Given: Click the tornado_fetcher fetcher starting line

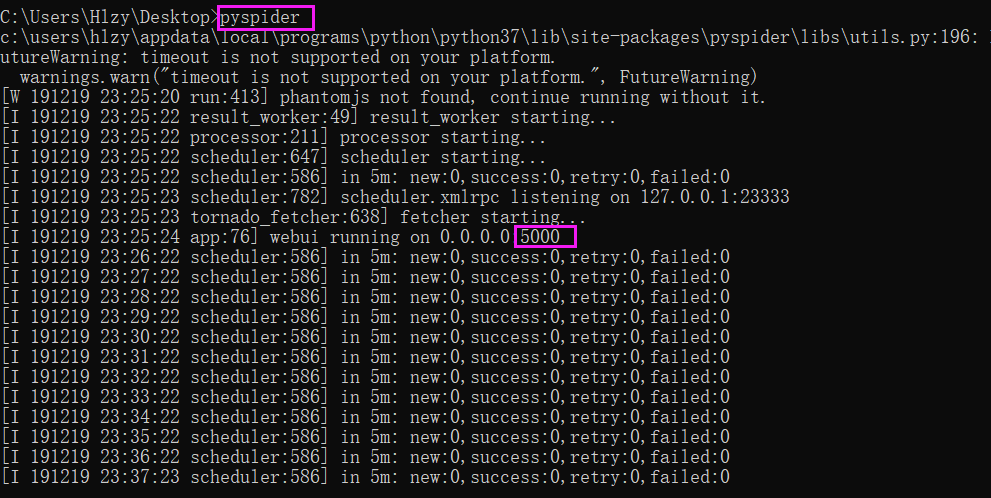Looking at the screenshot, I should click(x=294, y=217).
